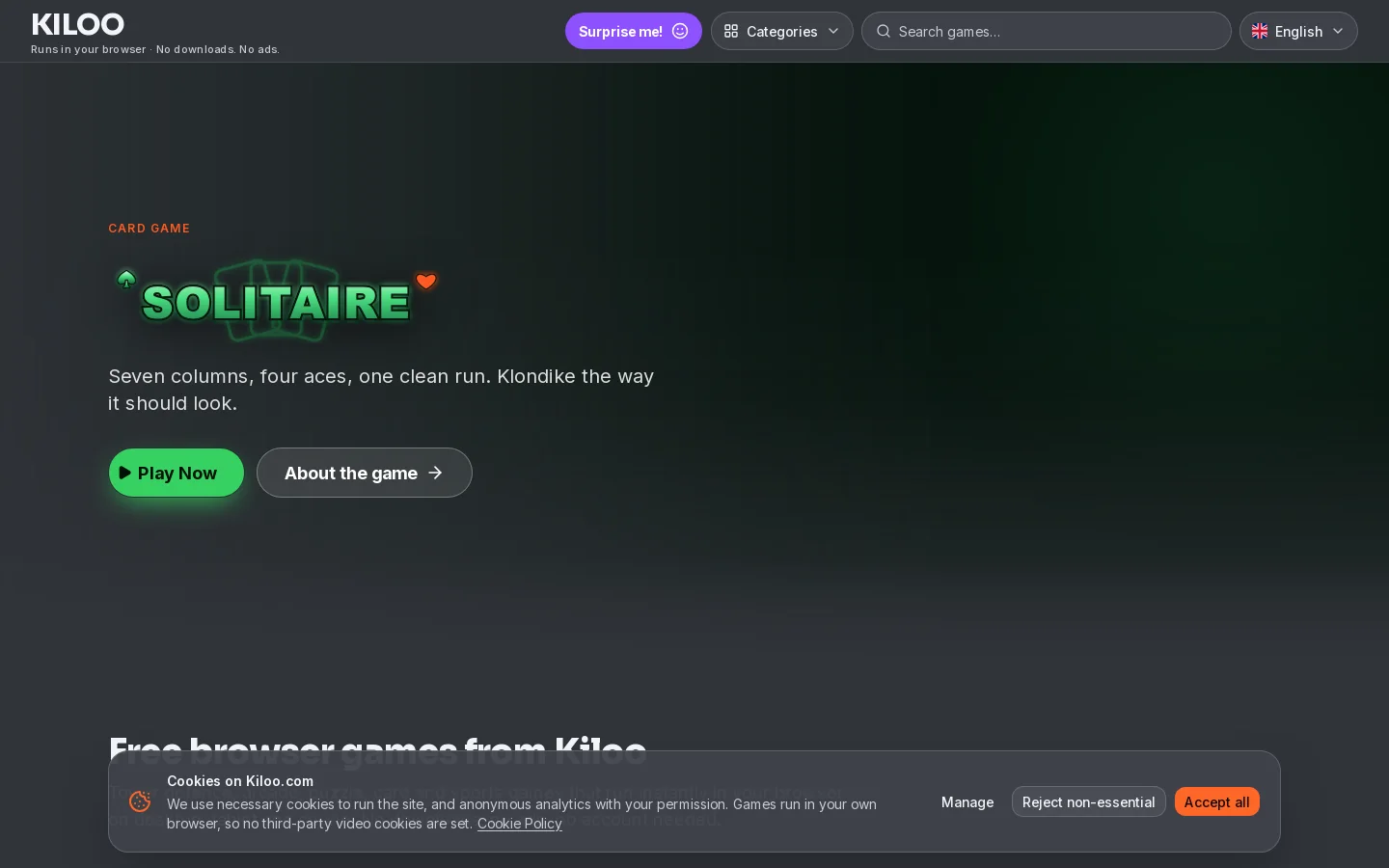Image resolution: width=1389 pixels, height=868 pixels.
Task: Click the Solitaire game logo
Action: pos(276,300)
